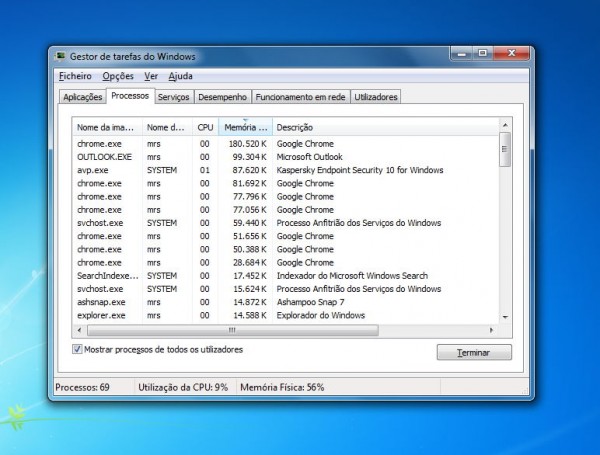Select chrome.exe row using 180.520 K
The height and width of the screenshot is (455, 600).
click(x=285, y=144)
